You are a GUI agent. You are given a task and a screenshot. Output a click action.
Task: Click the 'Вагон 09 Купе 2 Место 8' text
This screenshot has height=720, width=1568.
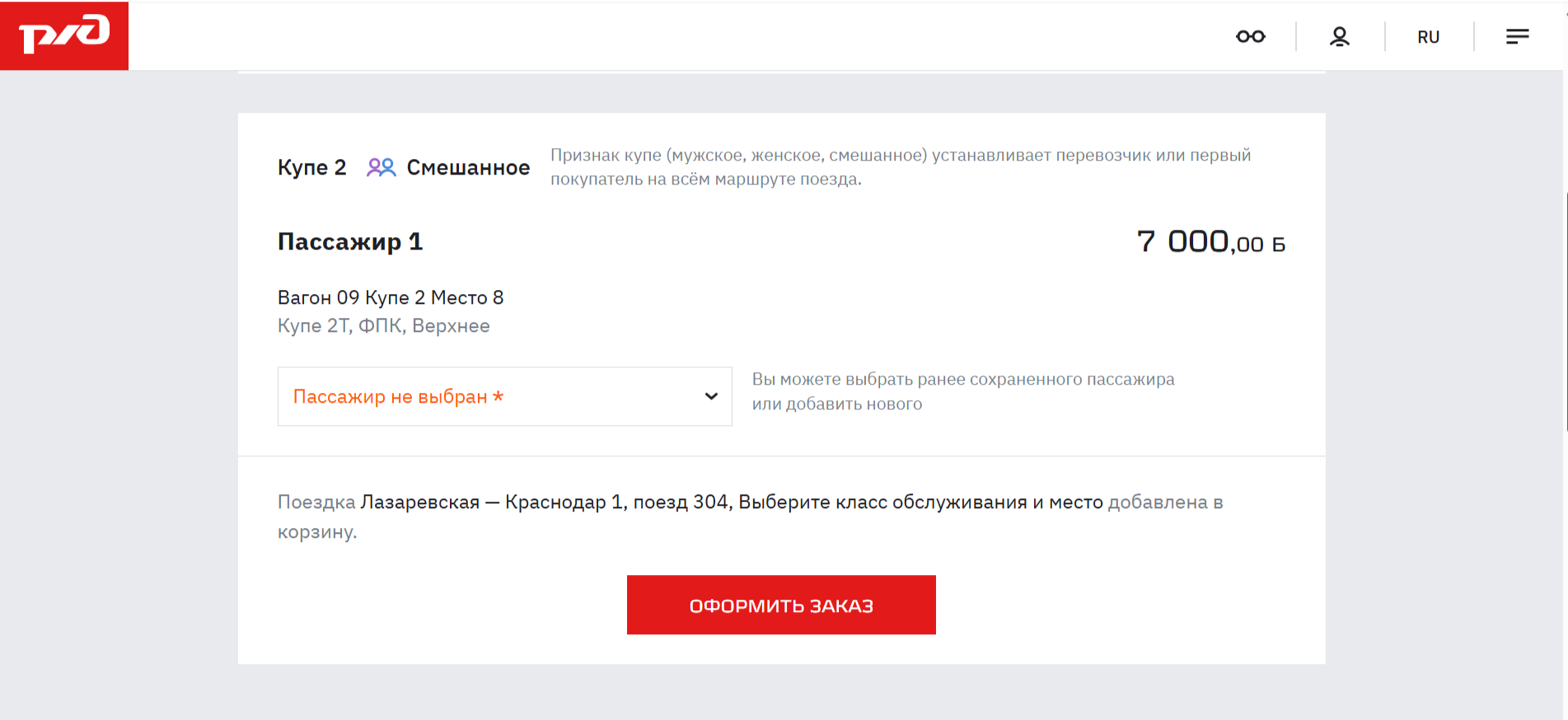pyautogui.click(x=390, y=297)
